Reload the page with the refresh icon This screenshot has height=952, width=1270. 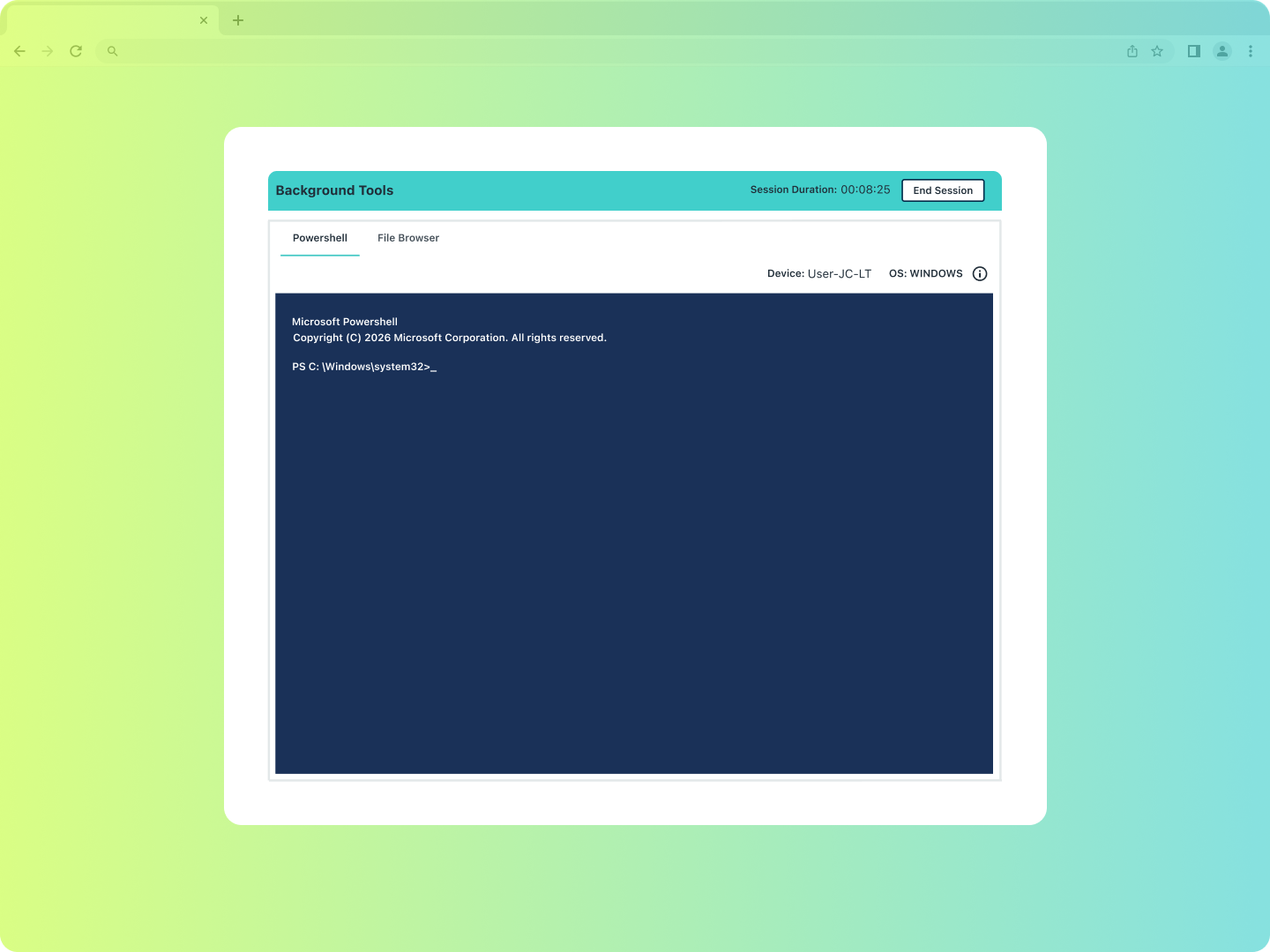click(x=76, y=51)
